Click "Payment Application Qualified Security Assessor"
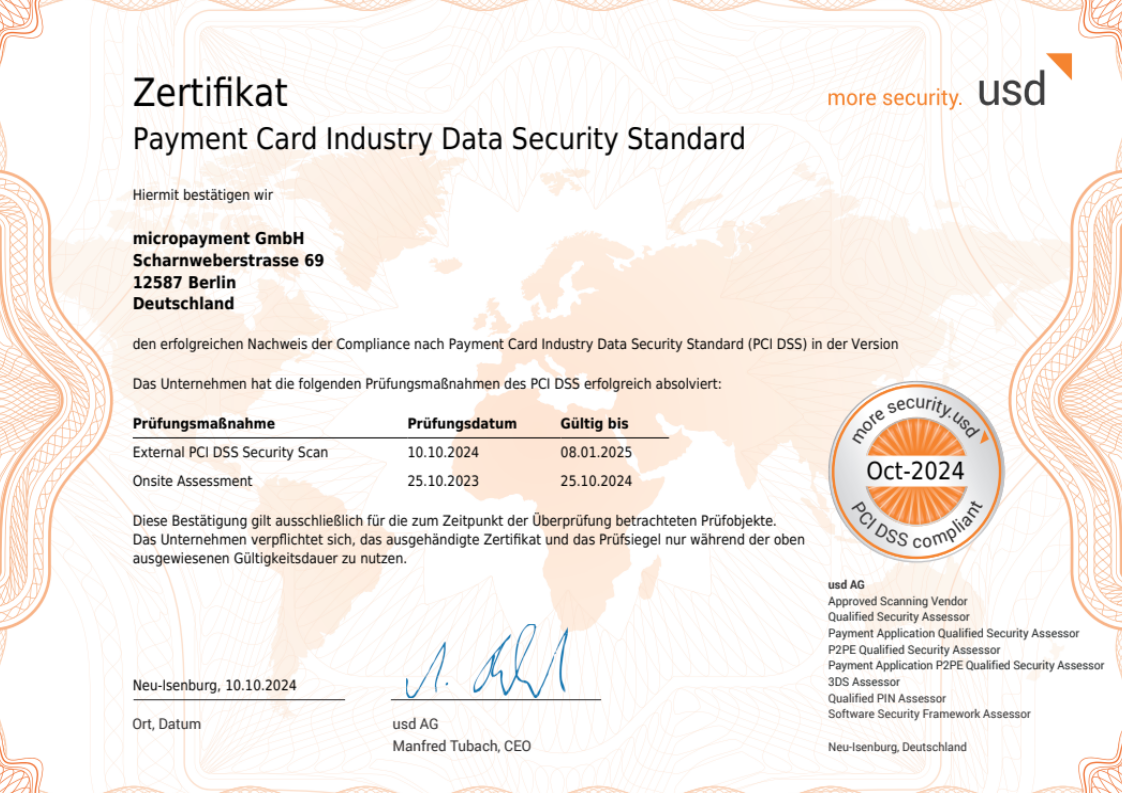 (x=953, y=633)
